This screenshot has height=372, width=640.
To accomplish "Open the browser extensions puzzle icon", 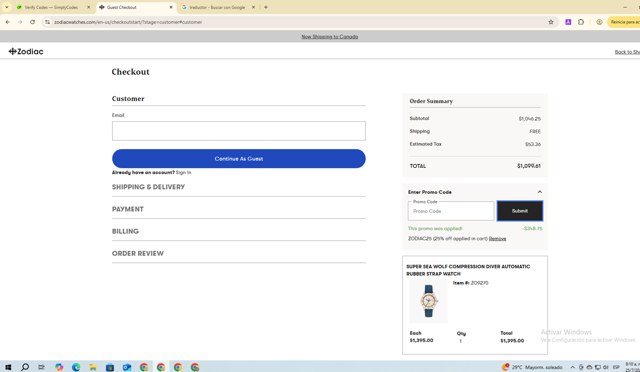I will point(581,22).
